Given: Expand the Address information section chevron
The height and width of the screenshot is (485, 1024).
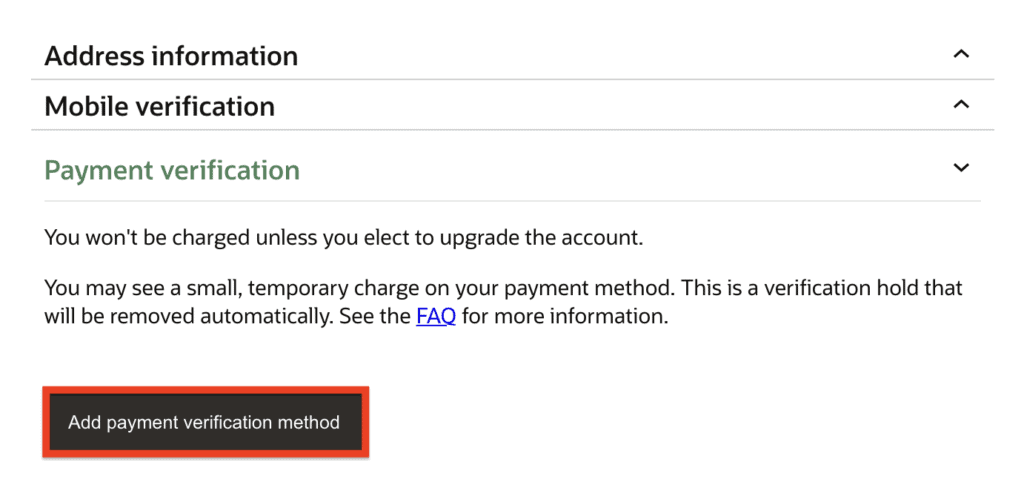Looking at the screenshot, I should (961, 54).
